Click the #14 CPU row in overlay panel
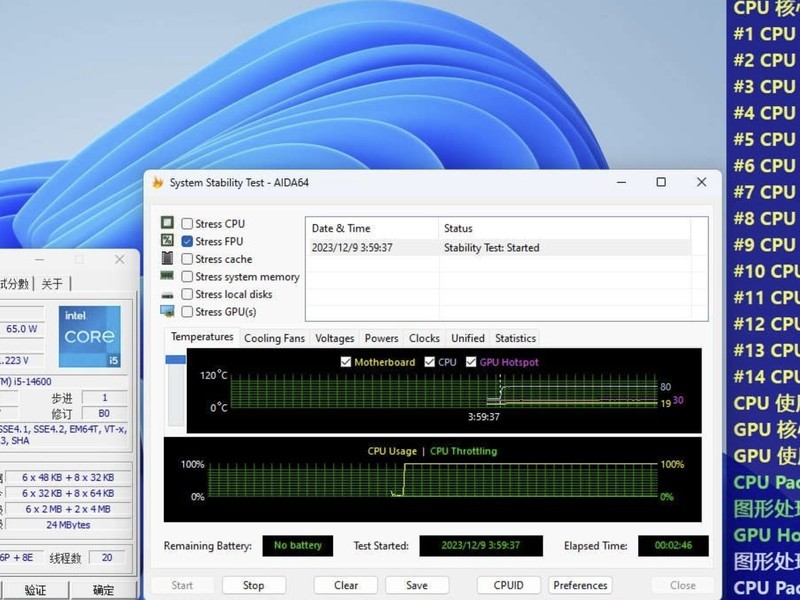This screenshot has width=800, height=600. pos(765,377)
